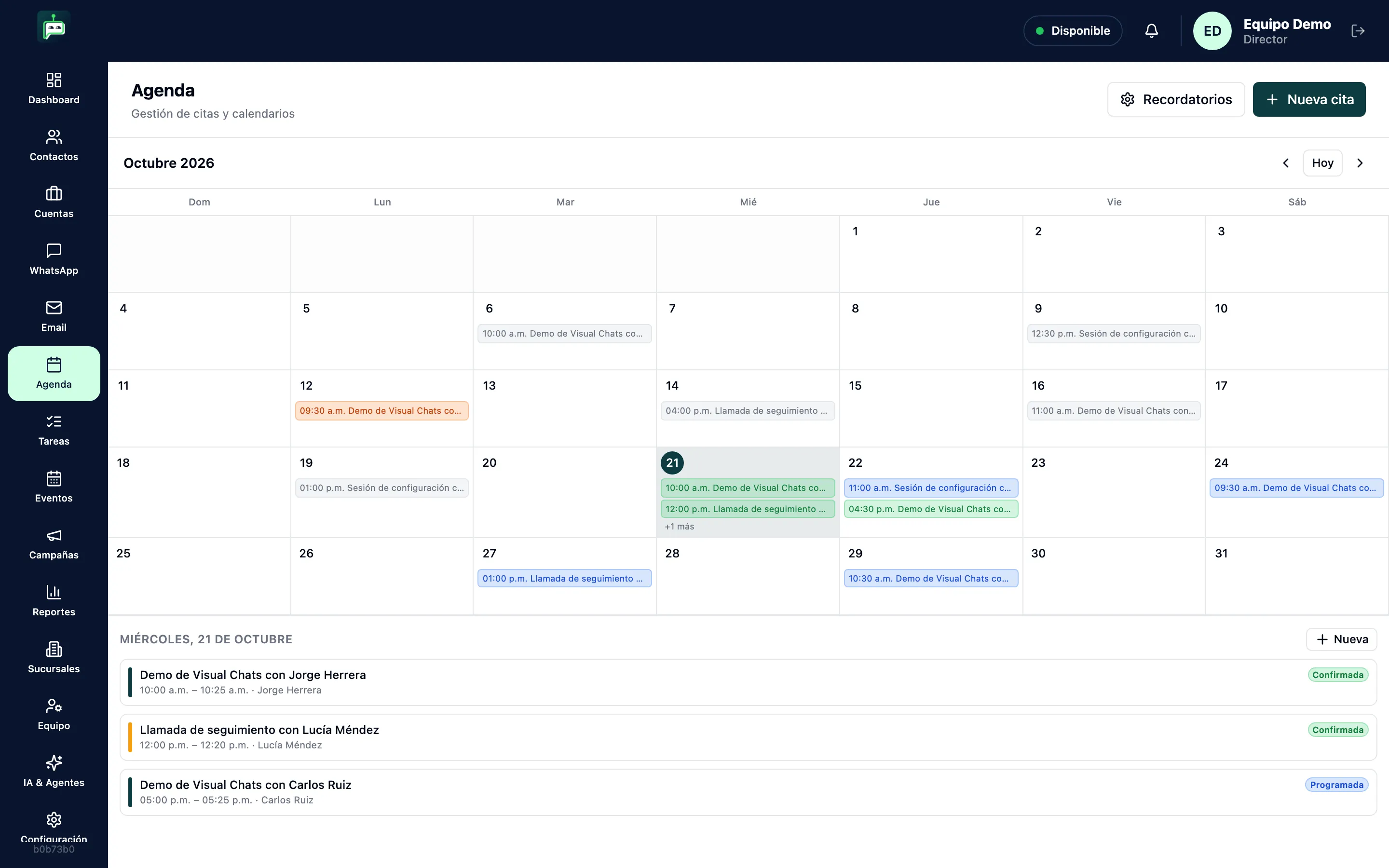
Task: Select the Agenda sidebar item
Action: coord(54,373)
